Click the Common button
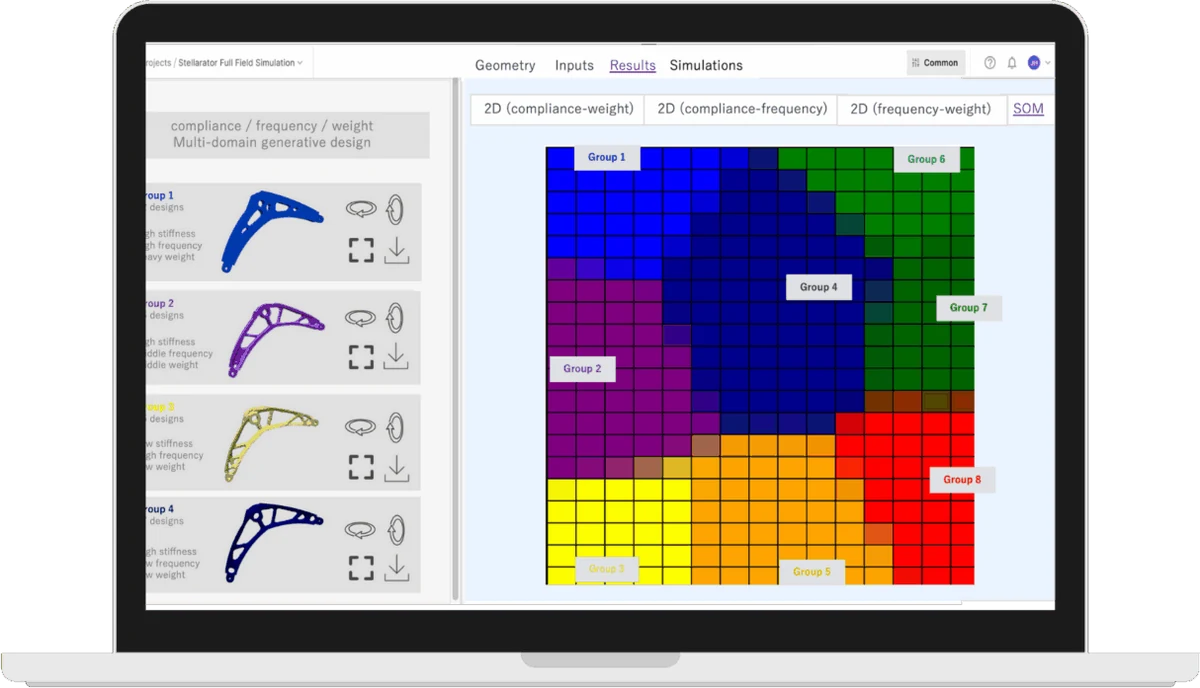The width and height of the screenshot is (1200, 688). [935, 63]
